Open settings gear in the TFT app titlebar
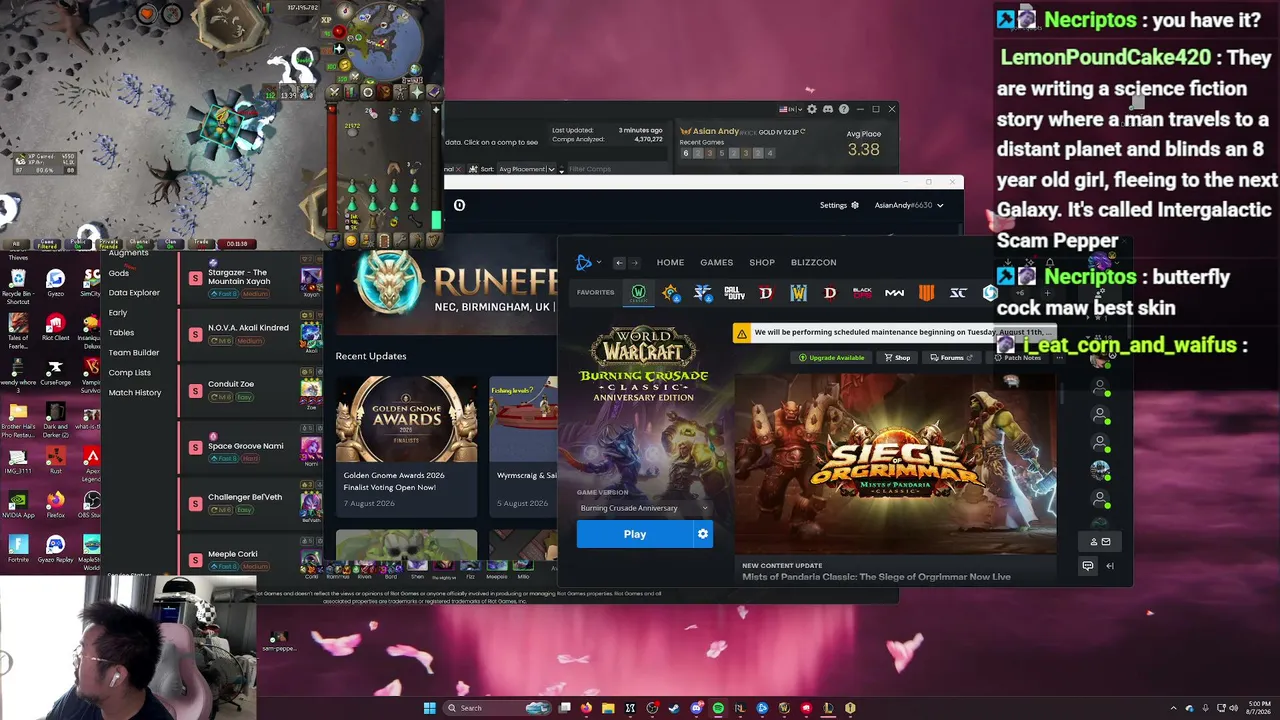Image resolution: width=1280 pixels, height=720 pixels. [811, 109]
